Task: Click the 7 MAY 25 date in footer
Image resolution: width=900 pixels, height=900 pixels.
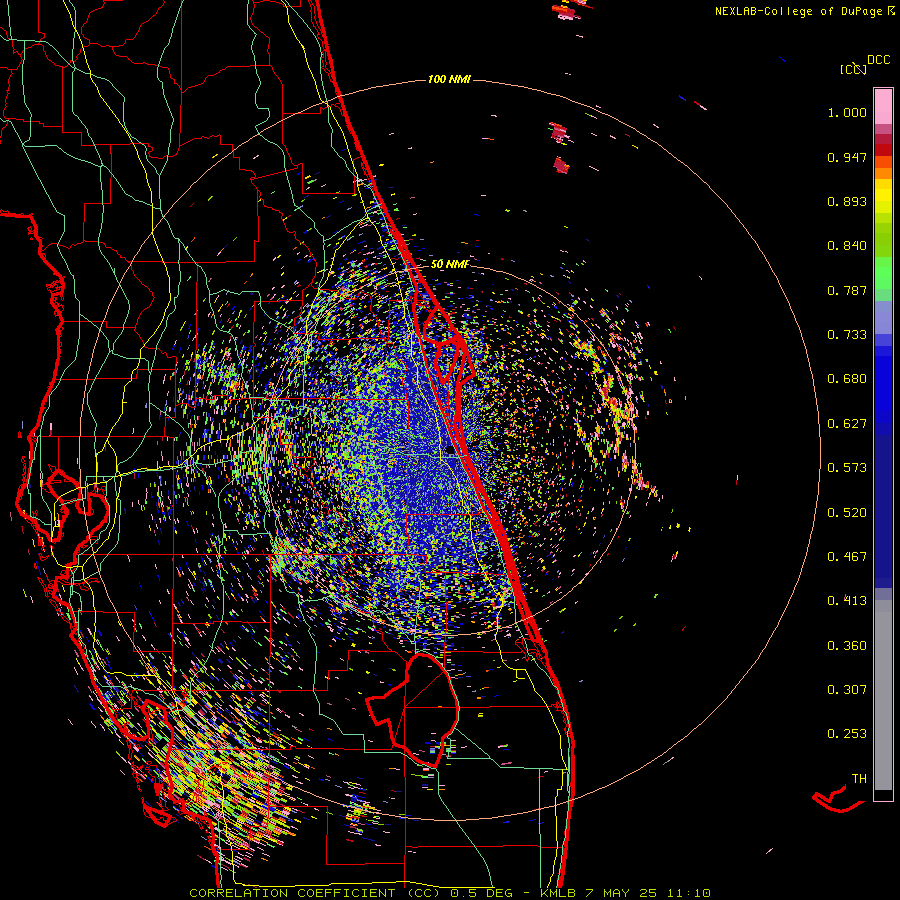Action: tap(621, 893)
